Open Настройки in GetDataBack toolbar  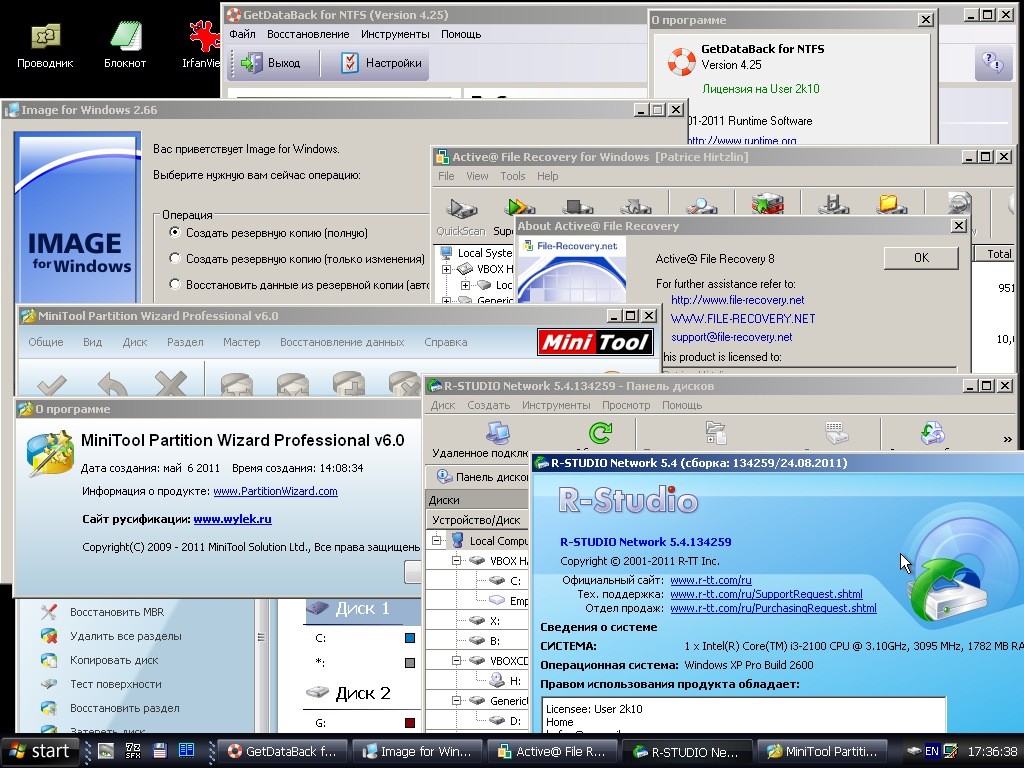[381, 63]
